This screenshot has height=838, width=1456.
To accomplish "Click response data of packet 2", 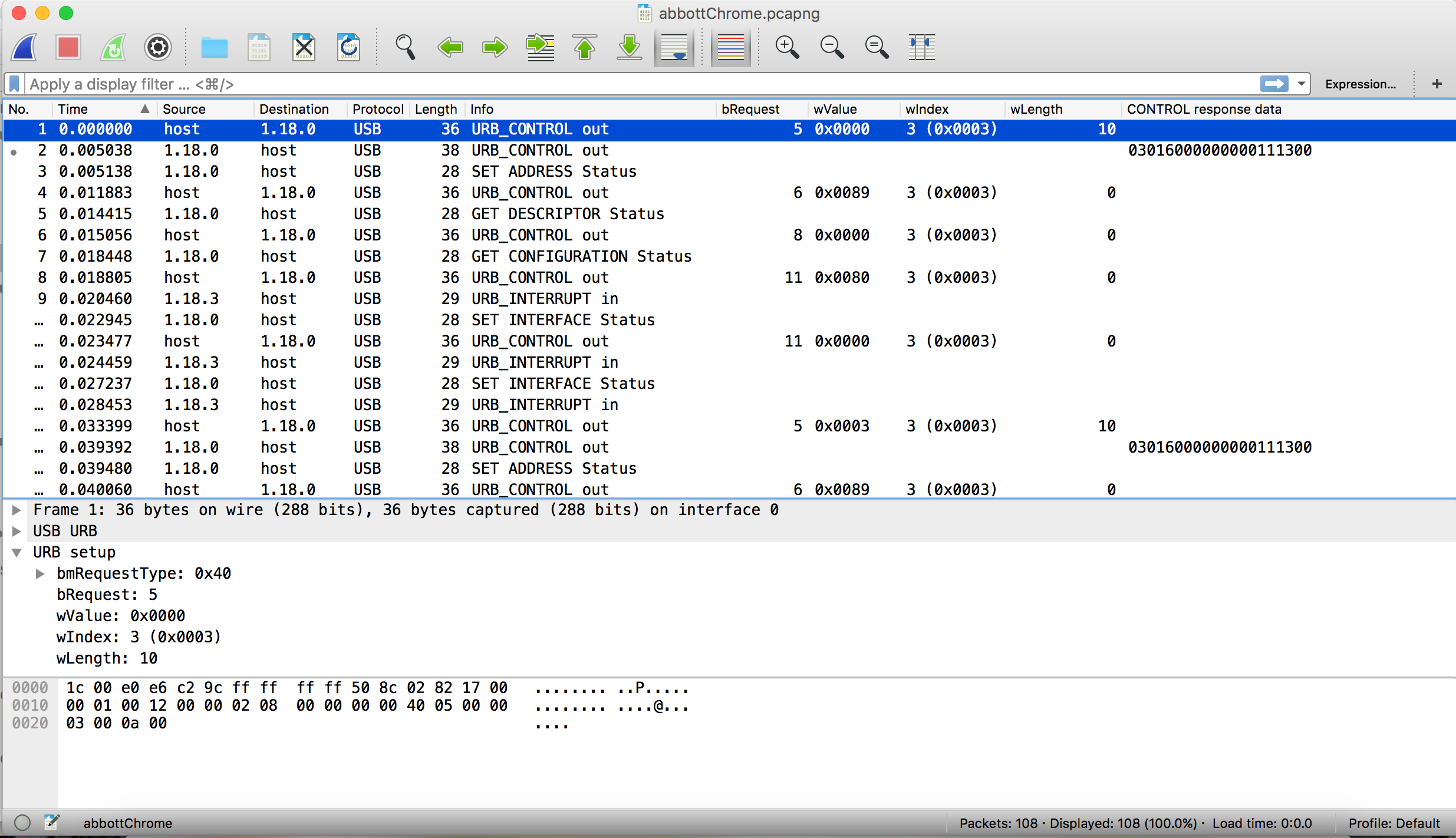I will tap(1220, 150).
